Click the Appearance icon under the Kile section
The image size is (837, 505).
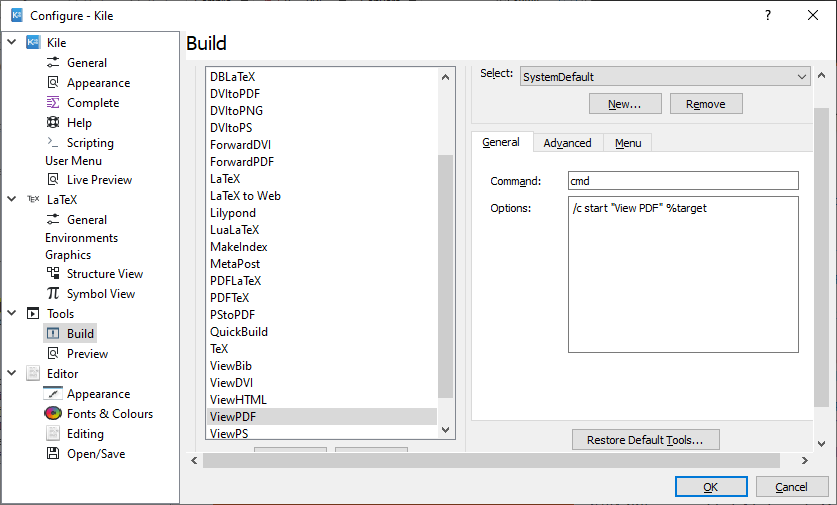(x=53, y=82)
